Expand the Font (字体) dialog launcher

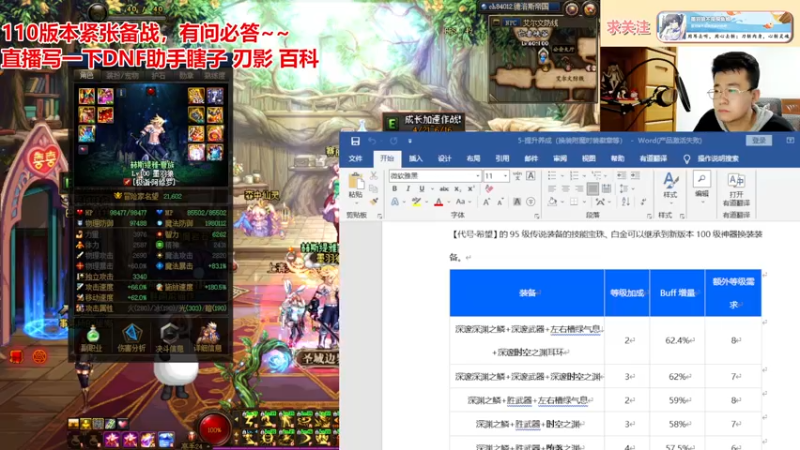point(536,216)
